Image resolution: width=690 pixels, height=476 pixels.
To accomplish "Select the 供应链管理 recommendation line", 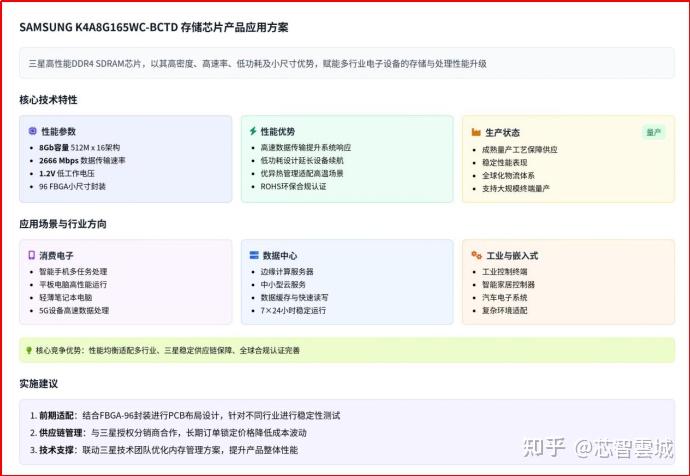I will 168,433.
